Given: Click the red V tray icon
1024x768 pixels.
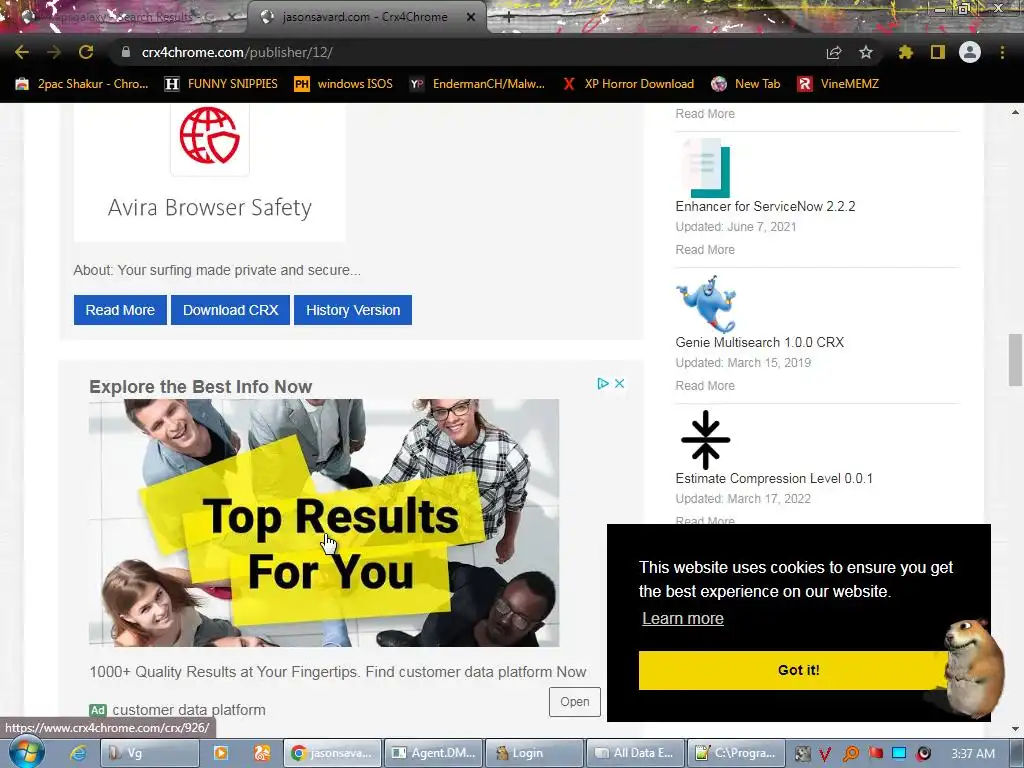Looking at the screenshot, I should [x=825, y=754].
